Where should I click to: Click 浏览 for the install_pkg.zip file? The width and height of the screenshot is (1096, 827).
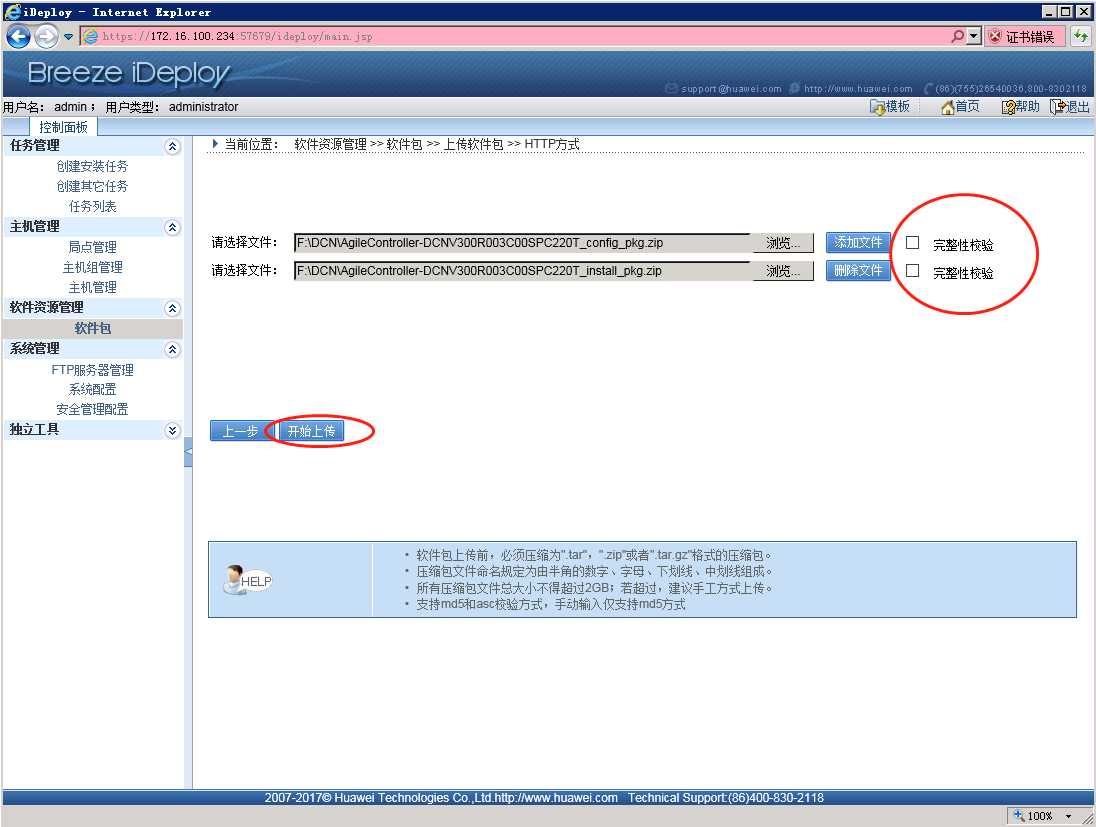pos(783,271)
